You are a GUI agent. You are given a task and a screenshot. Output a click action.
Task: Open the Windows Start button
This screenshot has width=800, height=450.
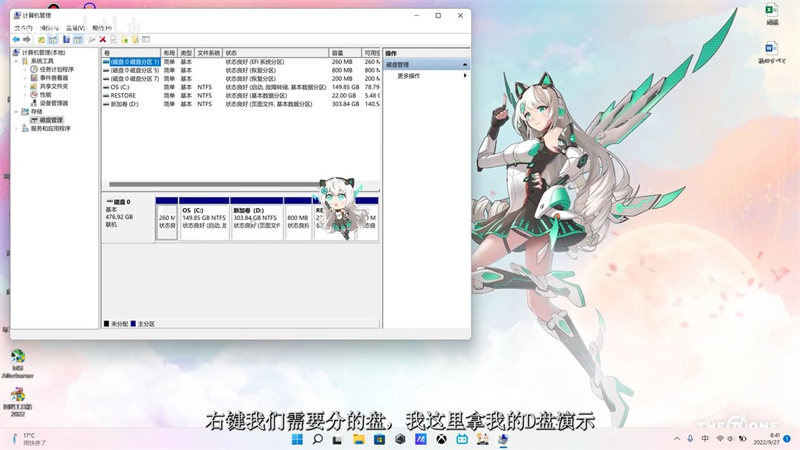(x=297, y=439)
